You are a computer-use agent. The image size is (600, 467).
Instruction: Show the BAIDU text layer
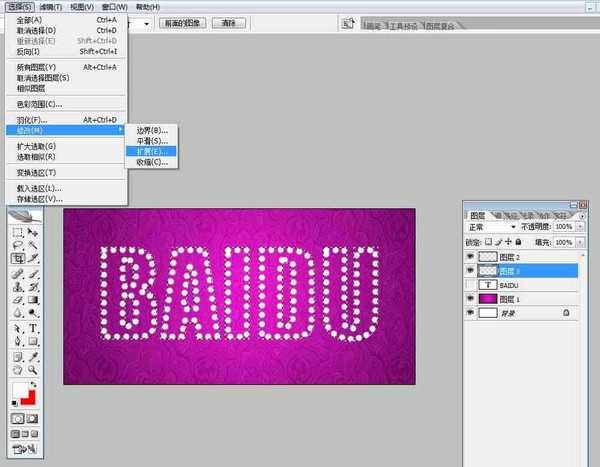coord(471,285)
